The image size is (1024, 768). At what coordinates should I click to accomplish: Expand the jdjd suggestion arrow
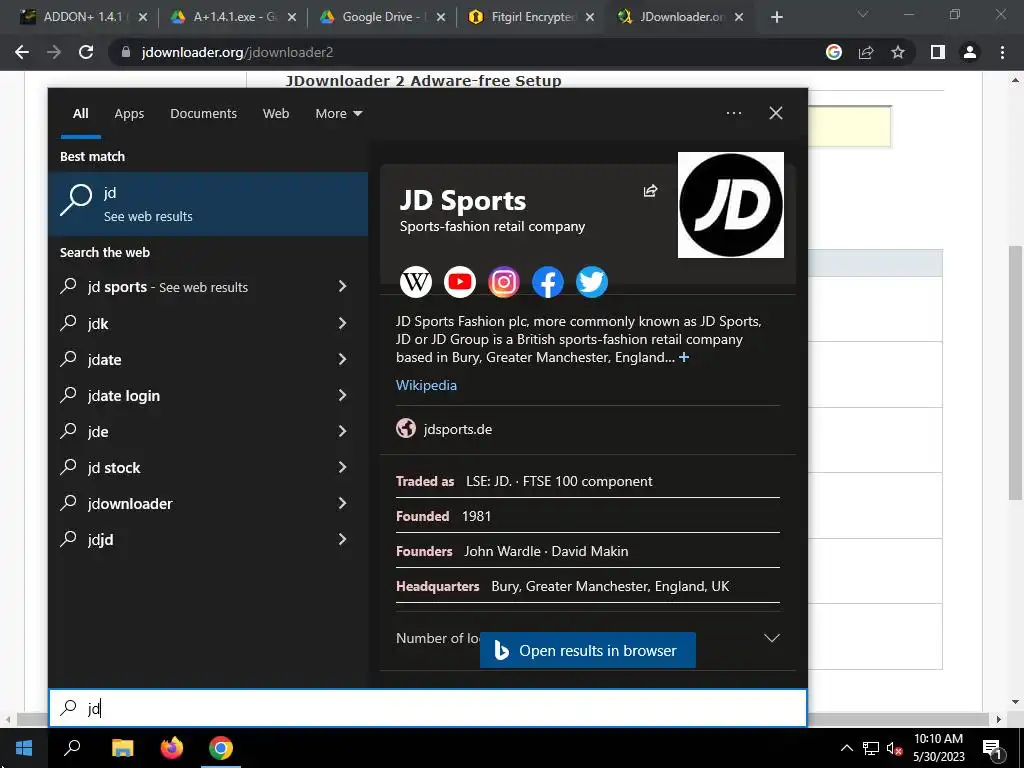coord(342,539)
